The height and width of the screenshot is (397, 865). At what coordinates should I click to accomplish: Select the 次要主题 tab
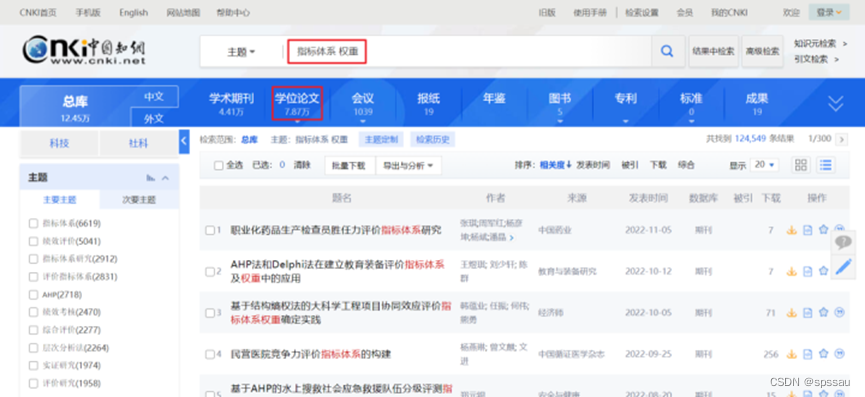click(x=139, y=200)
